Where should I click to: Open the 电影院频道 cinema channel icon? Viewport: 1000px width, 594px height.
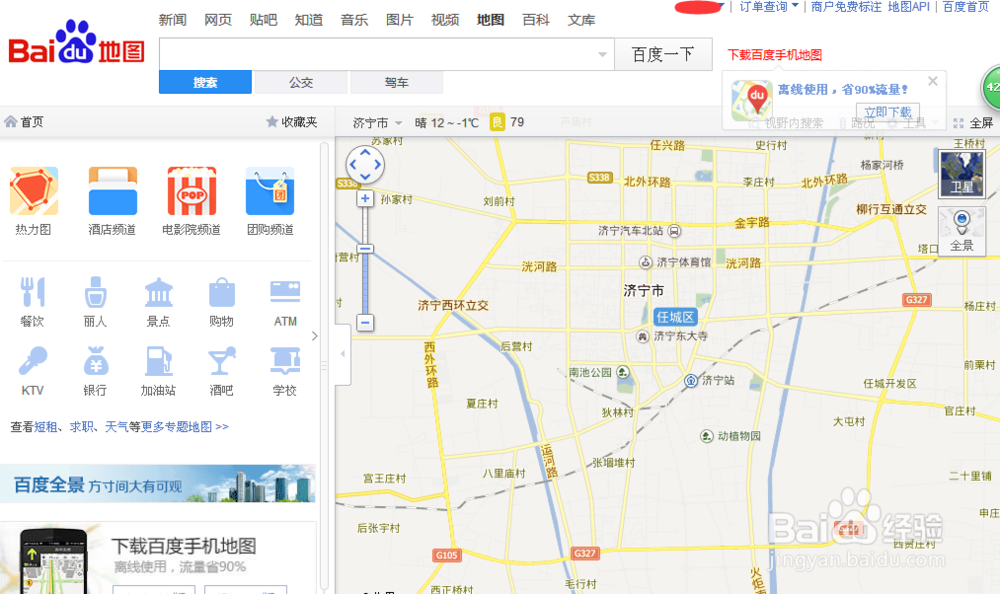[192, 191]
